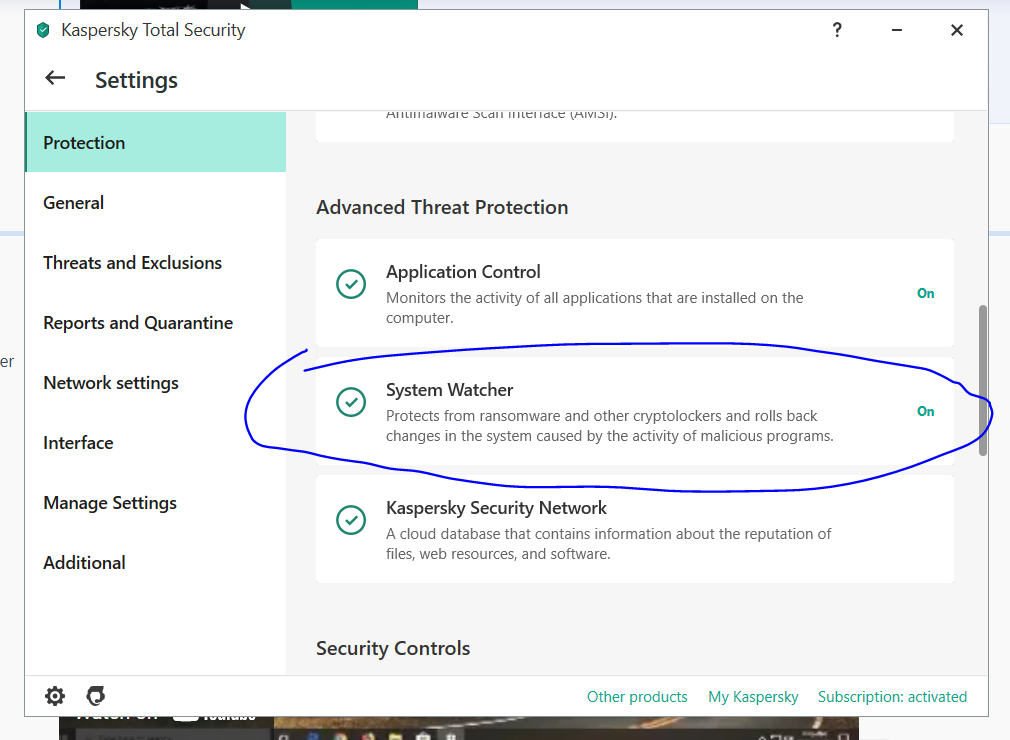The width and height of the screenshot is (1010, 740).
Task: Click the Settings page title
Action: pyautogui.click(x=137, y=80)
